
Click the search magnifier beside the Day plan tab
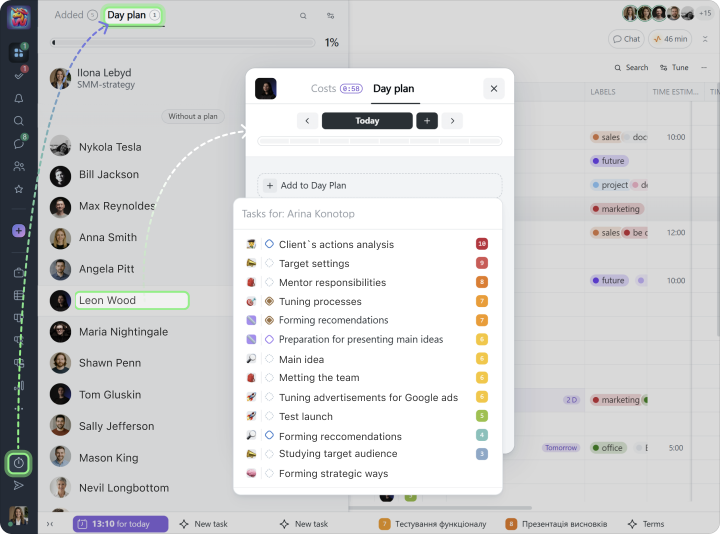303,16
